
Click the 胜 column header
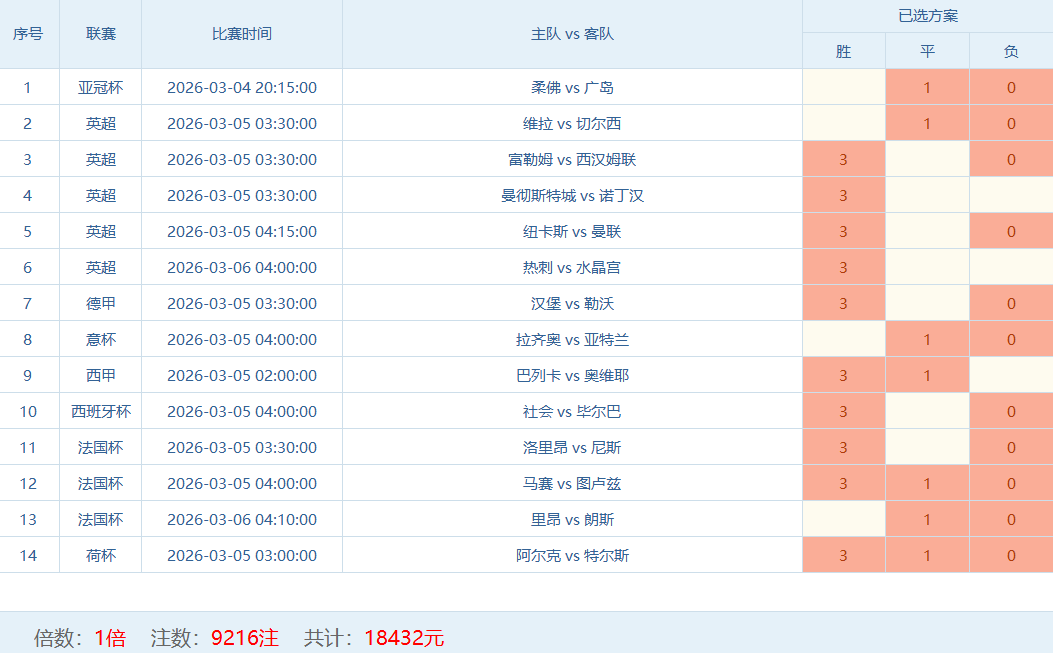click(843, 51)
